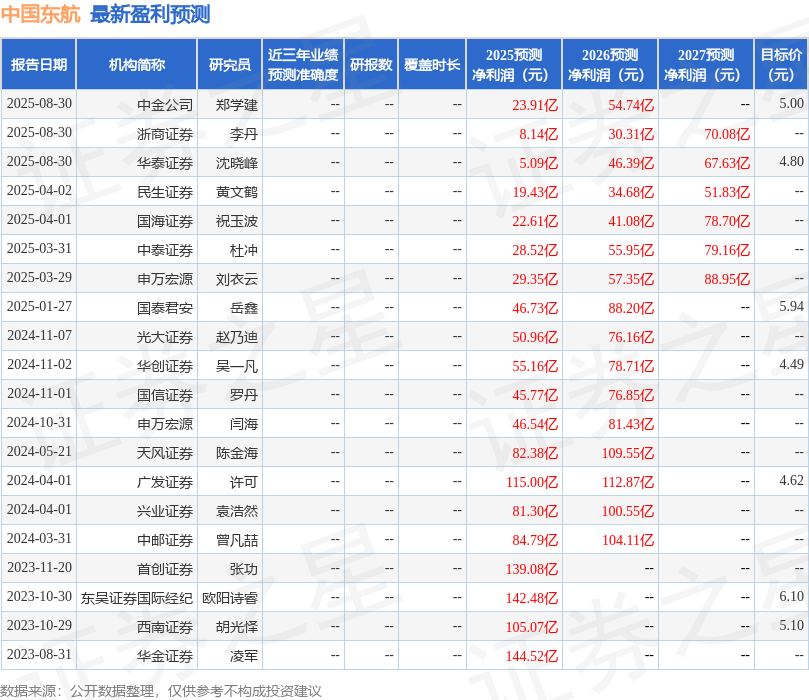Click the 报告日期 column header
809x700 pixels.
(39, 64)
